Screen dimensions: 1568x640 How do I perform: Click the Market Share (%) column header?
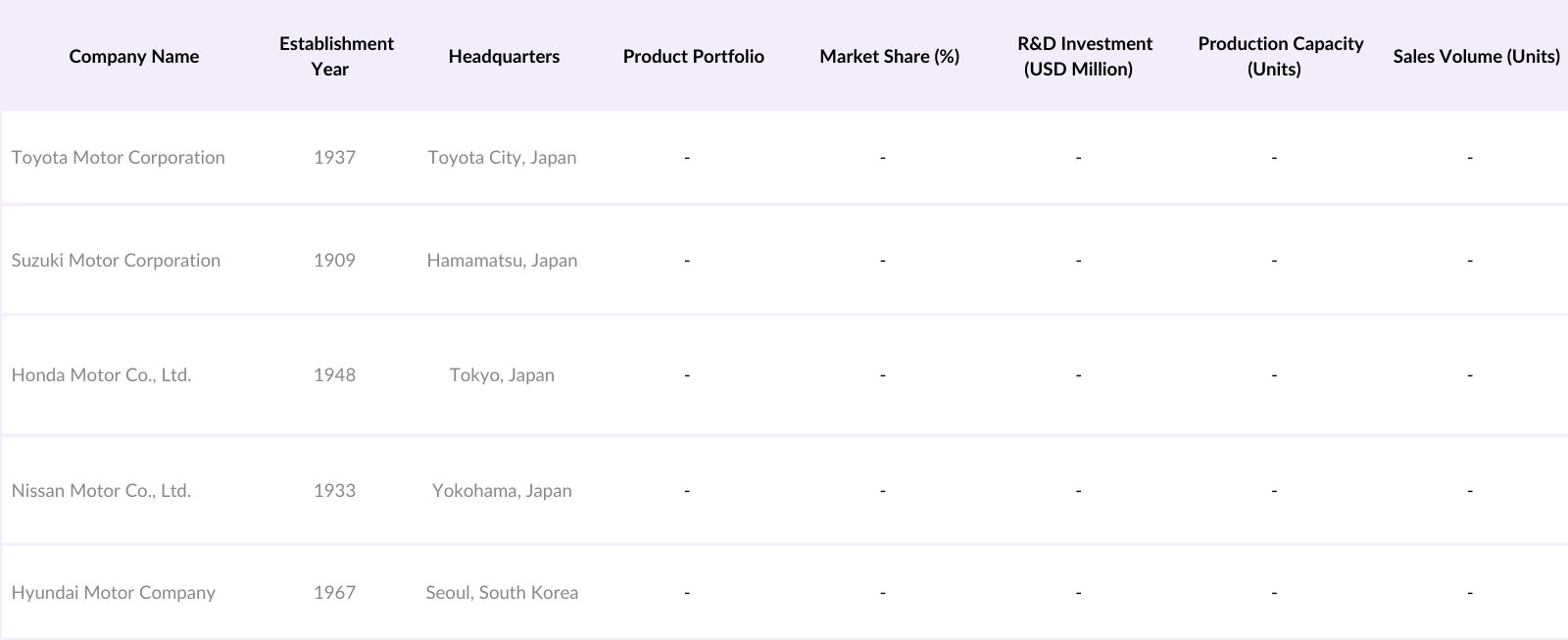pyautogui.click(x=889, y=56)
